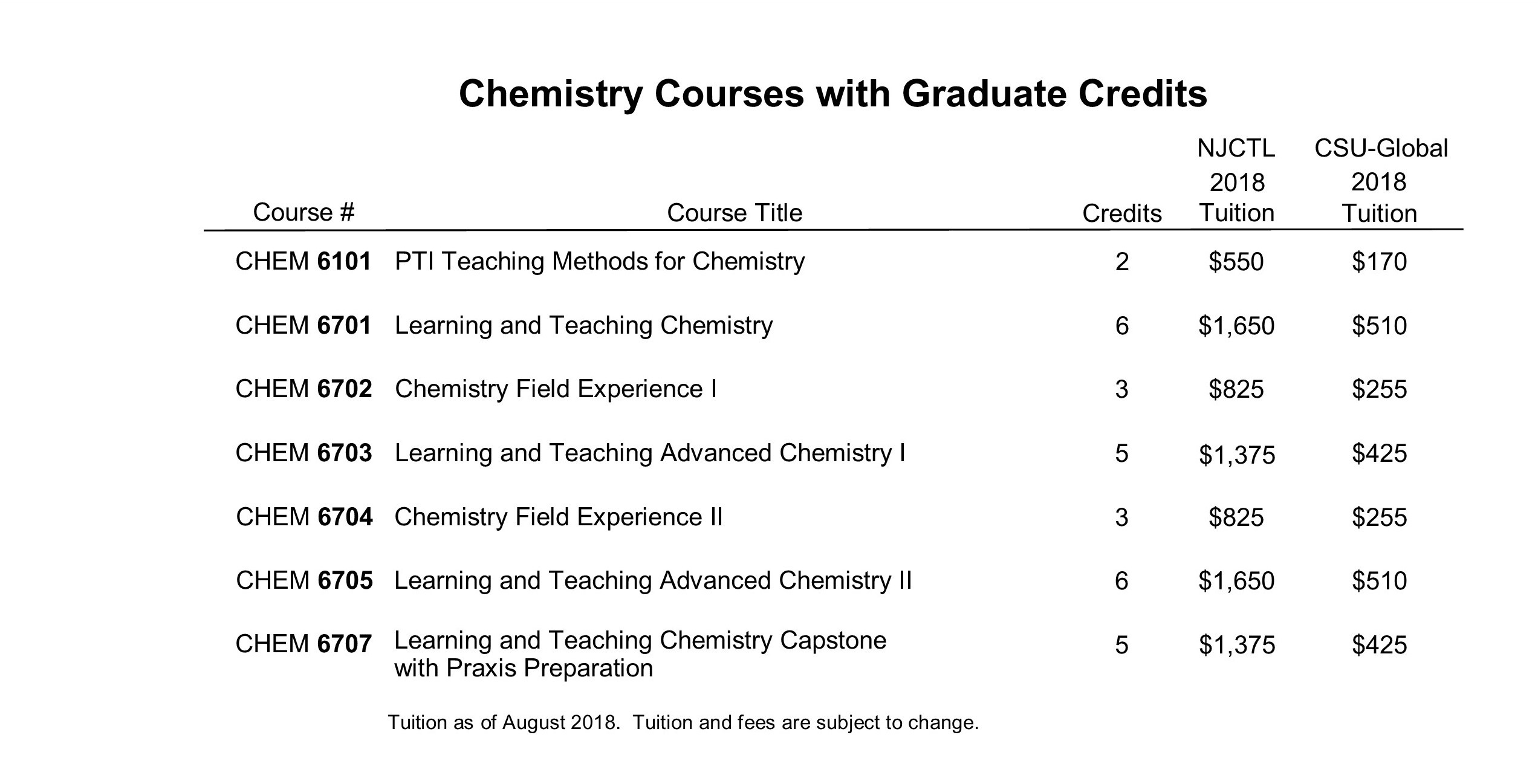1538x784 pixels.
Task: Click the Course Title column header
Action: 735,213
